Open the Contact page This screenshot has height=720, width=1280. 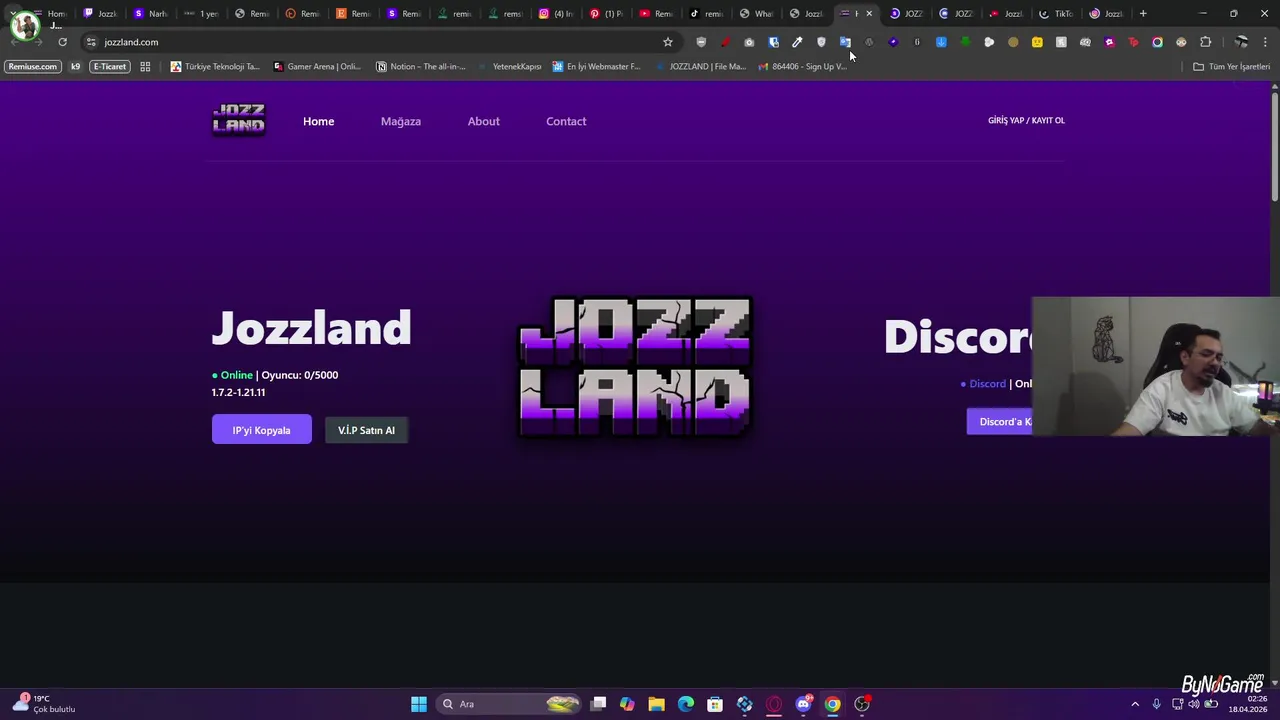566,121
